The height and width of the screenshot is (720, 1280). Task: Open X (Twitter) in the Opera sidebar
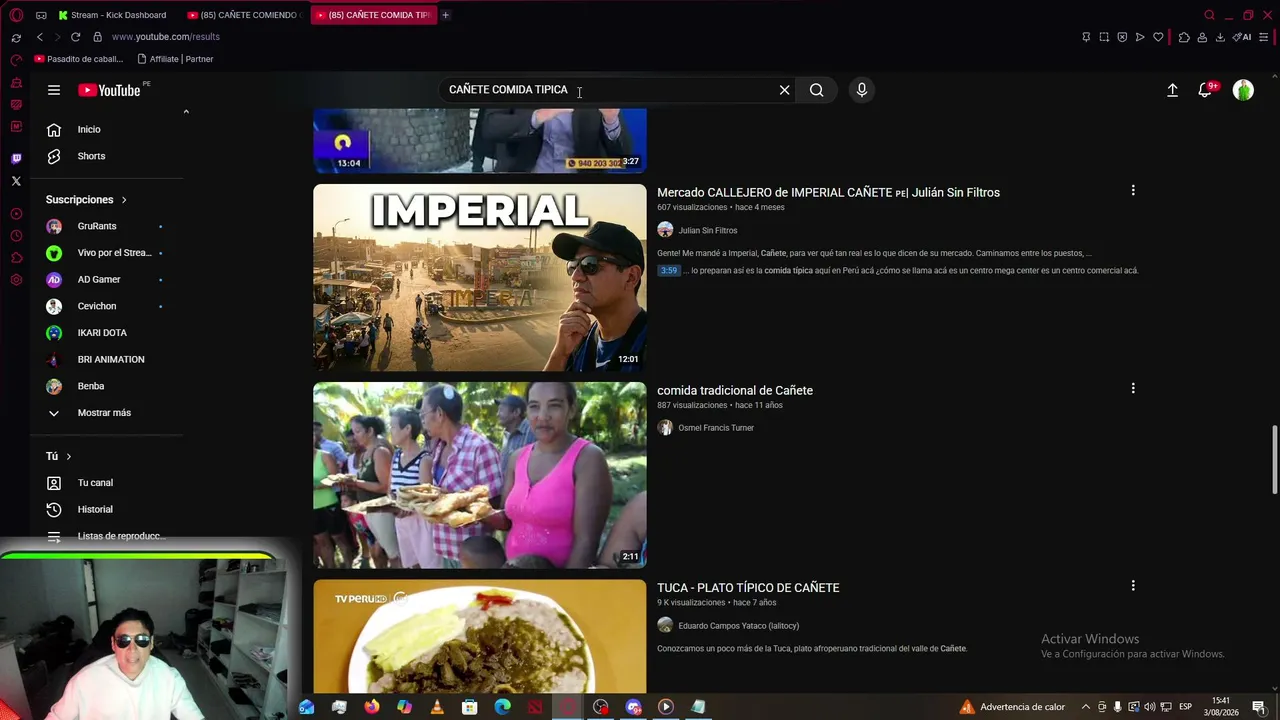point(16,181)
